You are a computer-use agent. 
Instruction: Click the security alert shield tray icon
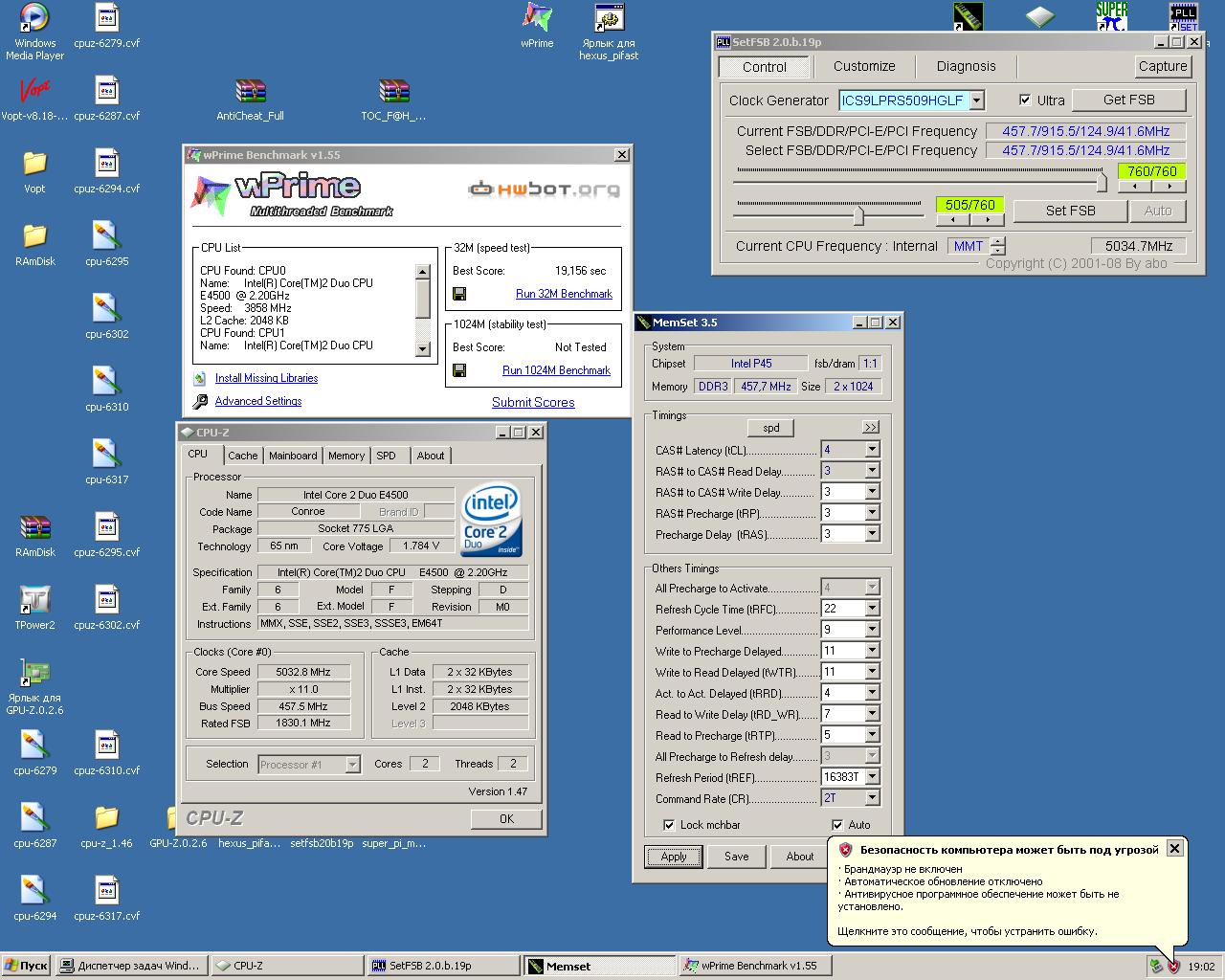pos(1173,966)
